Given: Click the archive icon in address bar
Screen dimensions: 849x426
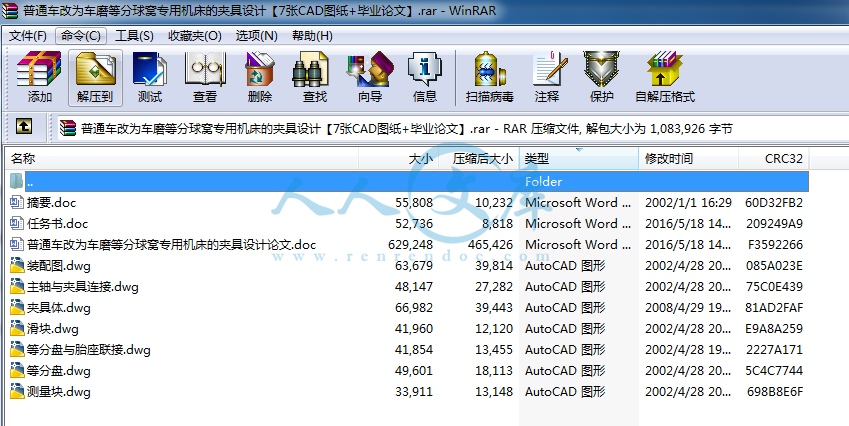Looking at the screenshot, I should [x=68, y=128].
